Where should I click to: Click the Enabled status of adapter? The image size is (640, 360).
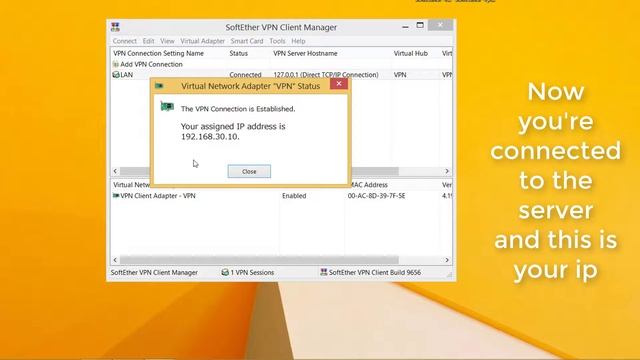[294, 196]
